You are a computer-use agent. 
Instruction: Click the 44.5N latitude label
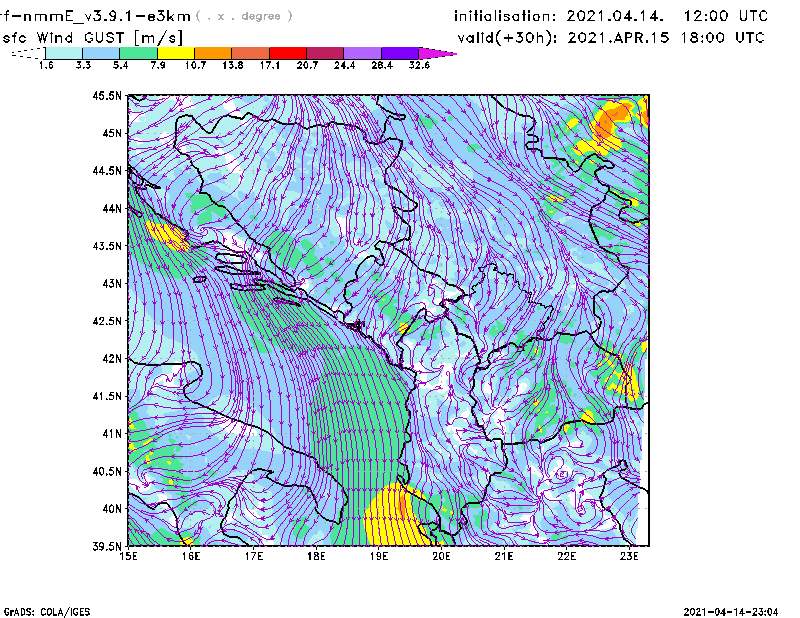tap(107, 170)
